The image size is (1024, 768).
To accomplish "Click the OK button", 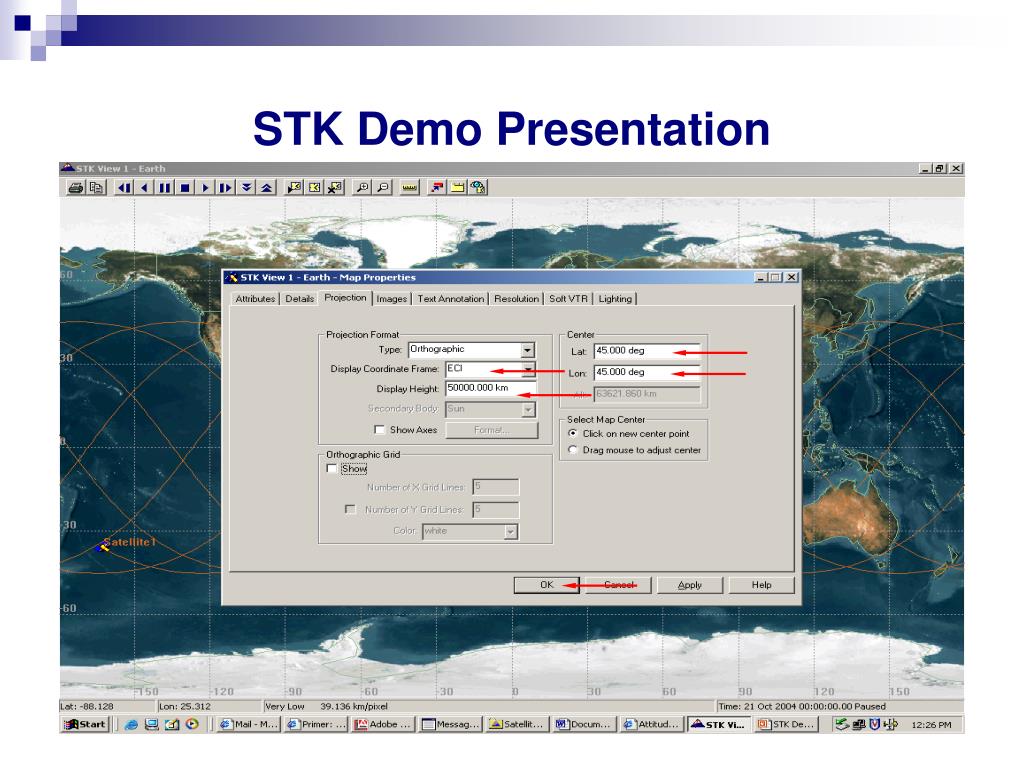I will tap(547, 585).
